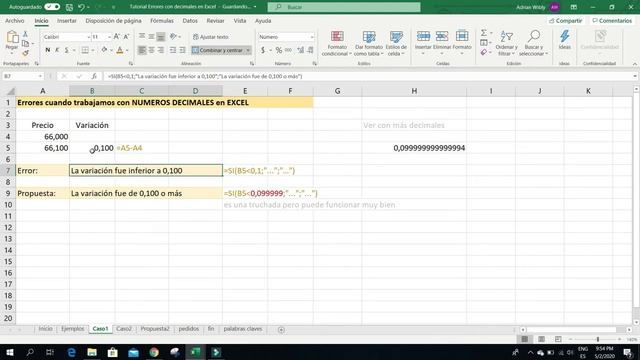Click the Comentarios button
The image size is (640, 360).
[612, 20]
